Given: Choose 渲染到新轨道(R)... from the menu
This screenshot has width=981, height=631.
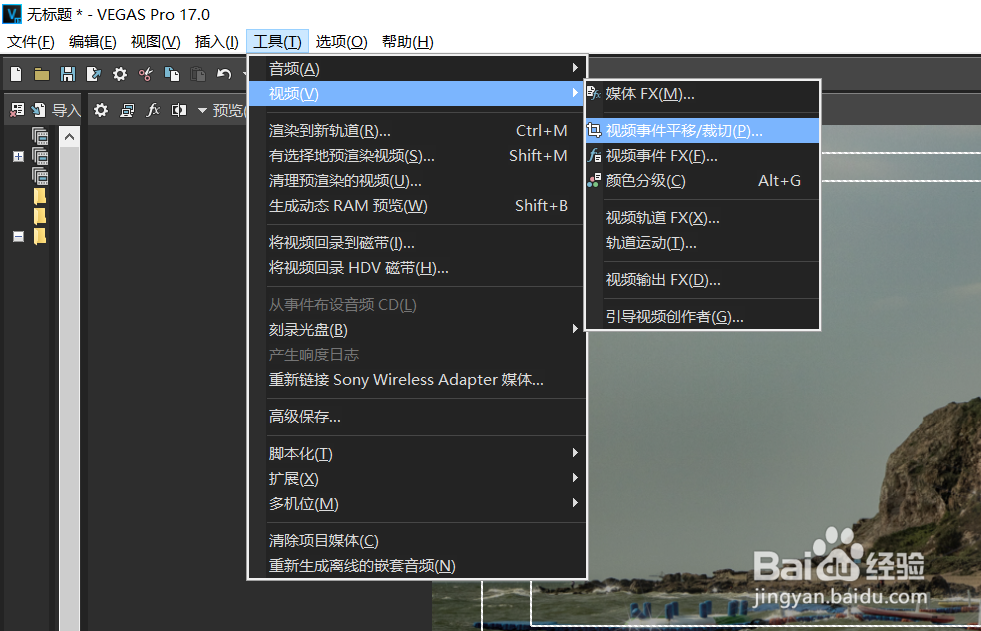Looking at the screenshot, I should coord(417,131).
